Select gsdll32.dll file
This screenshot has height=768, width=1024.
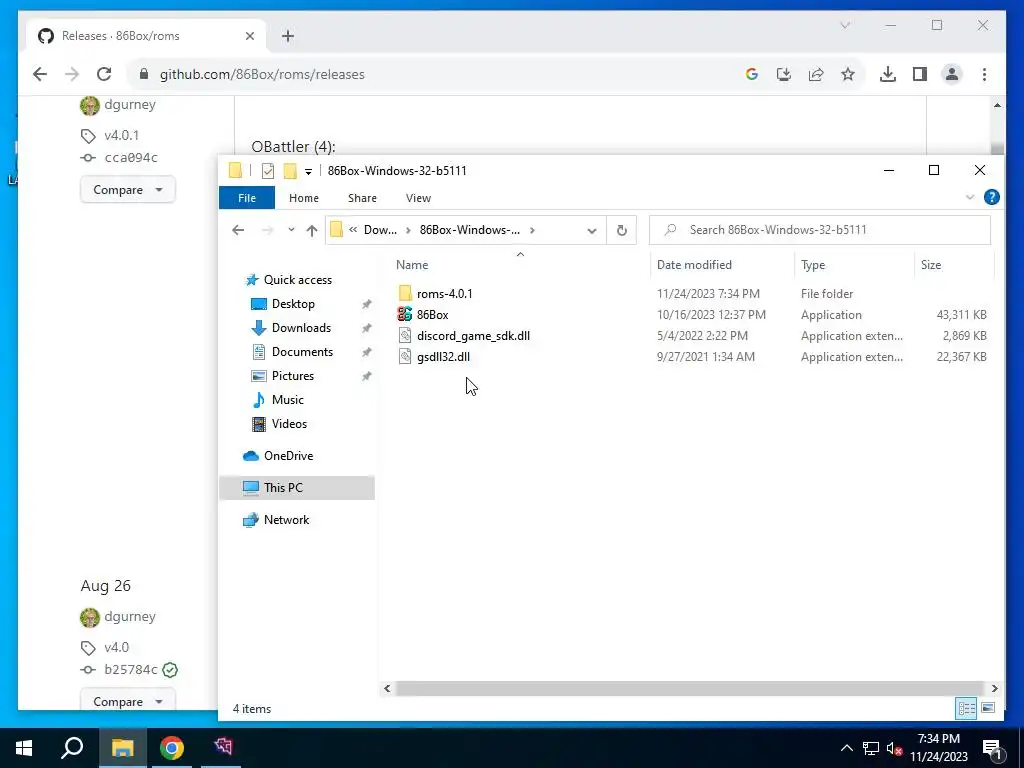[x=443, y=357]
